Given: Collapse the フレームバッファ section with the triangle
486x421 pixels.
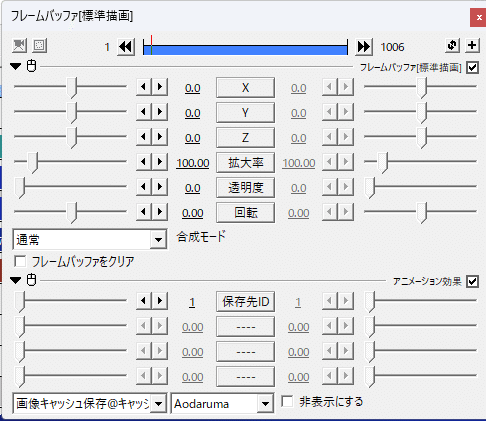Looking at the screenshot, I should [15, 66].
